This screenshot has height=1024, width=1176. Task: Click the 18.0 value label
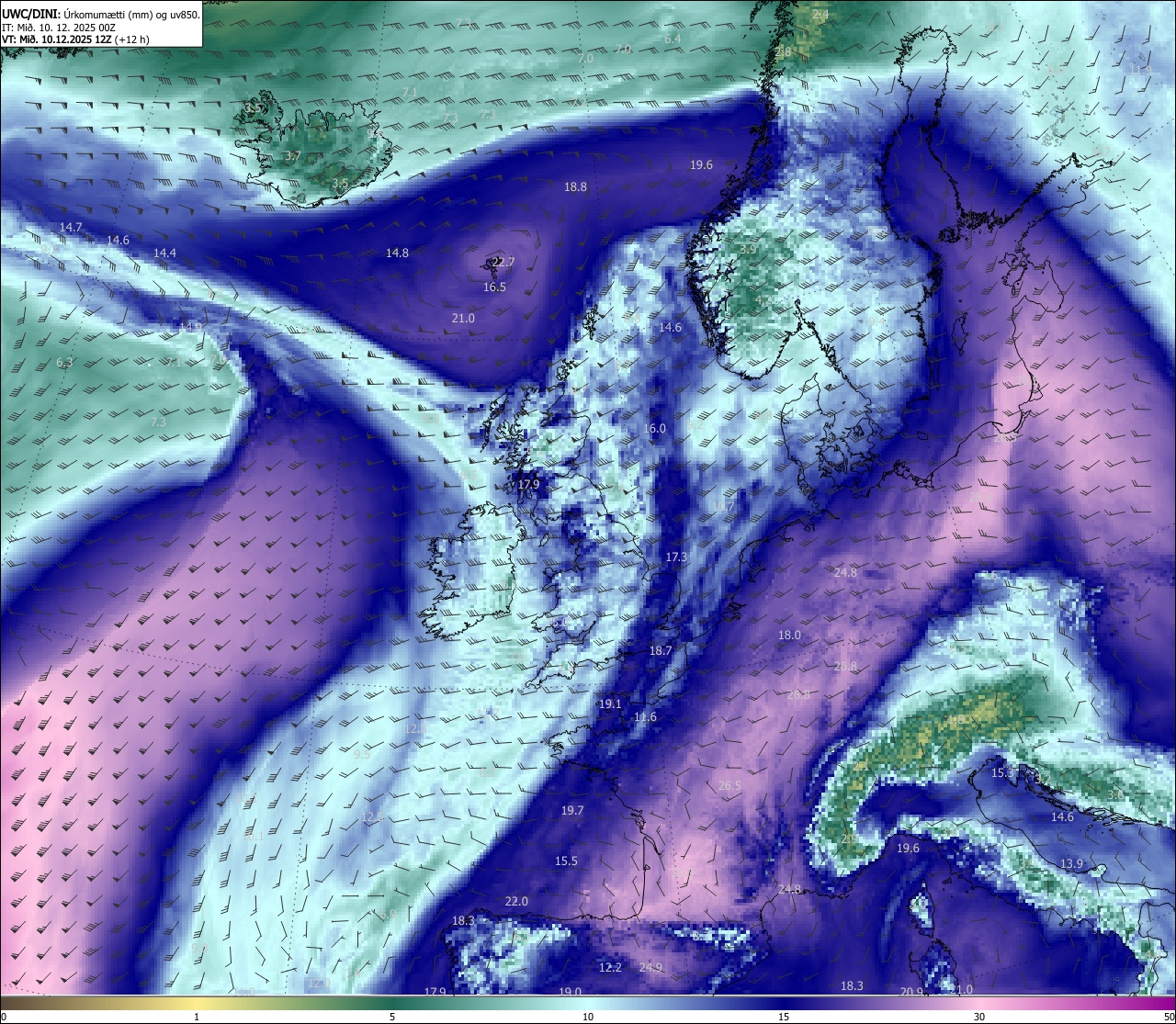(789, 635)
